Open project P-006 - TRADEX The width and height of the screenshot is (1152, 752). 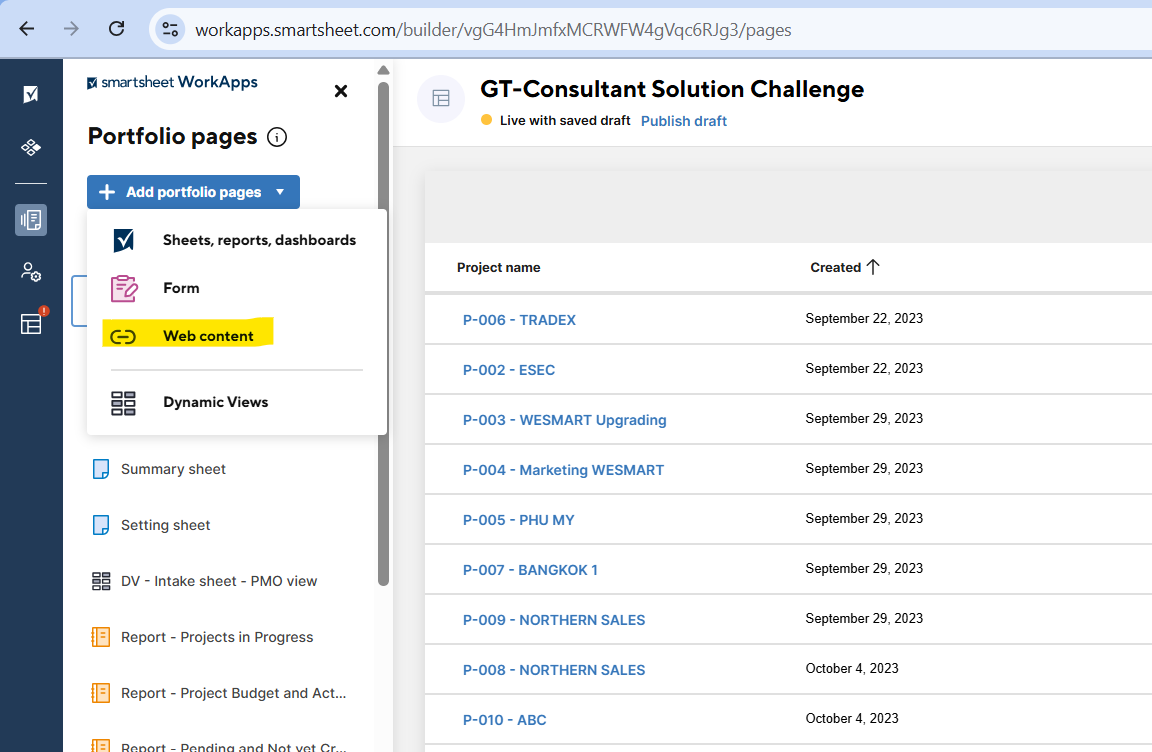[519, 320]
